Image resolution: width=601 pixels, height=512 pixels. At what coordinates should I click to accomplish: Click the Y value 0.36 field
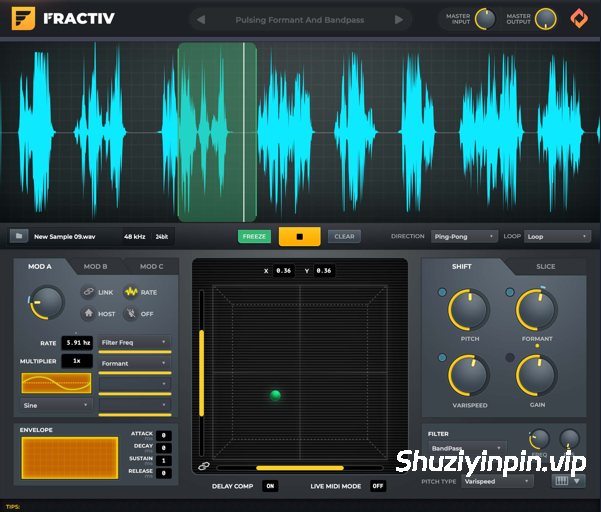coord(324,271)
